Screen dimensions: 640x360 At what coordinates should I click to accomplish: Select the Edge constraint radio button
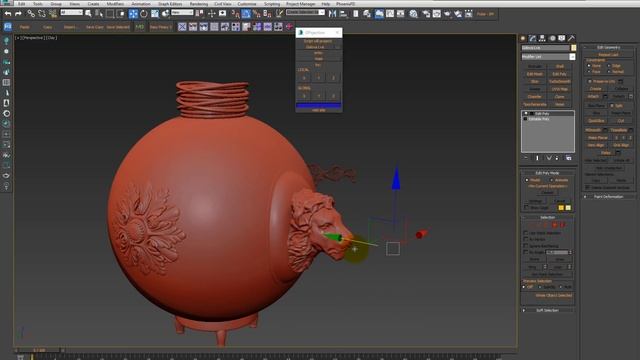609,66
